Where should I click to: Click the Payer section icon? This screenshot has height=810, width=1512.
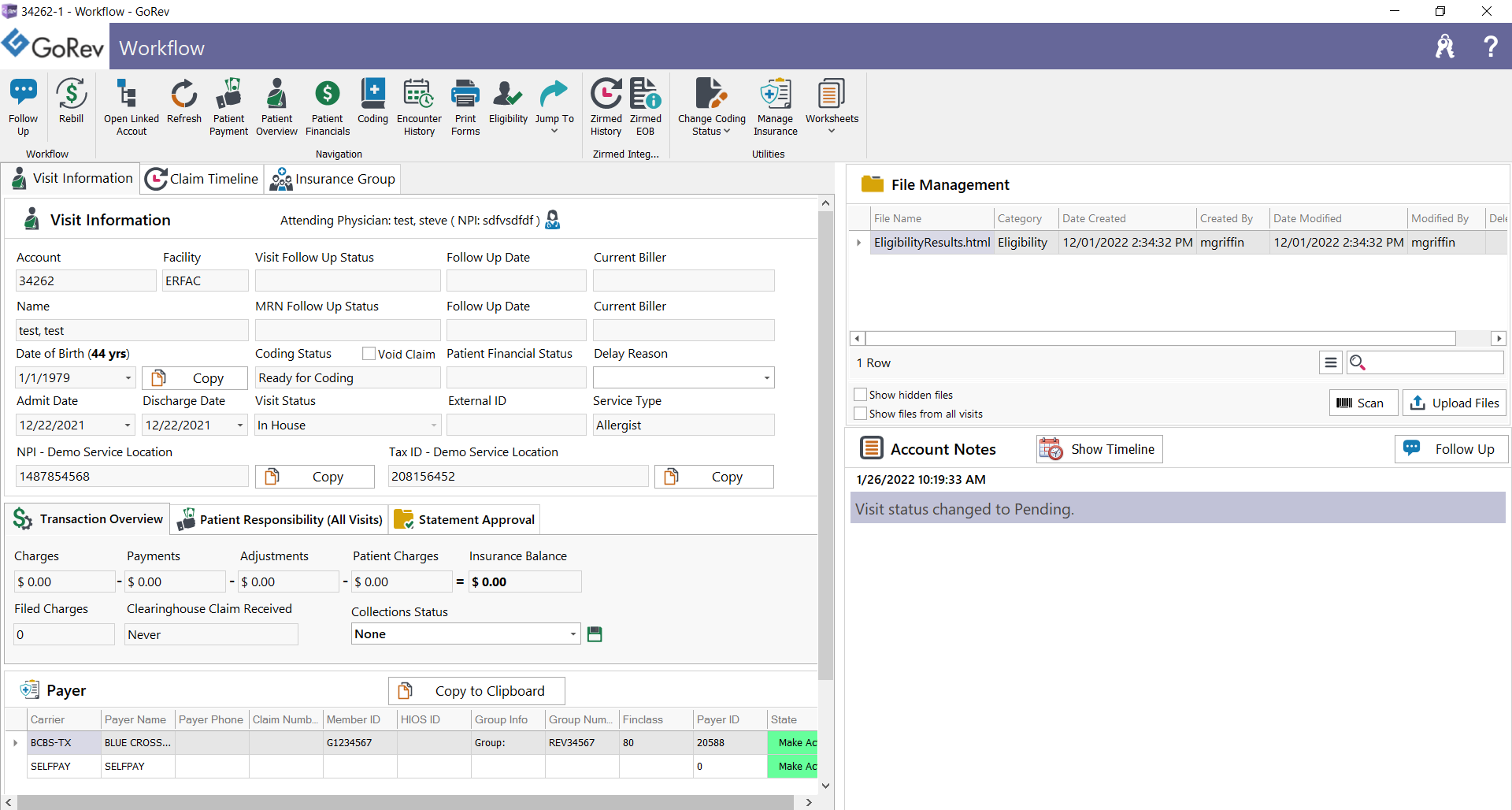coord(29,690)
